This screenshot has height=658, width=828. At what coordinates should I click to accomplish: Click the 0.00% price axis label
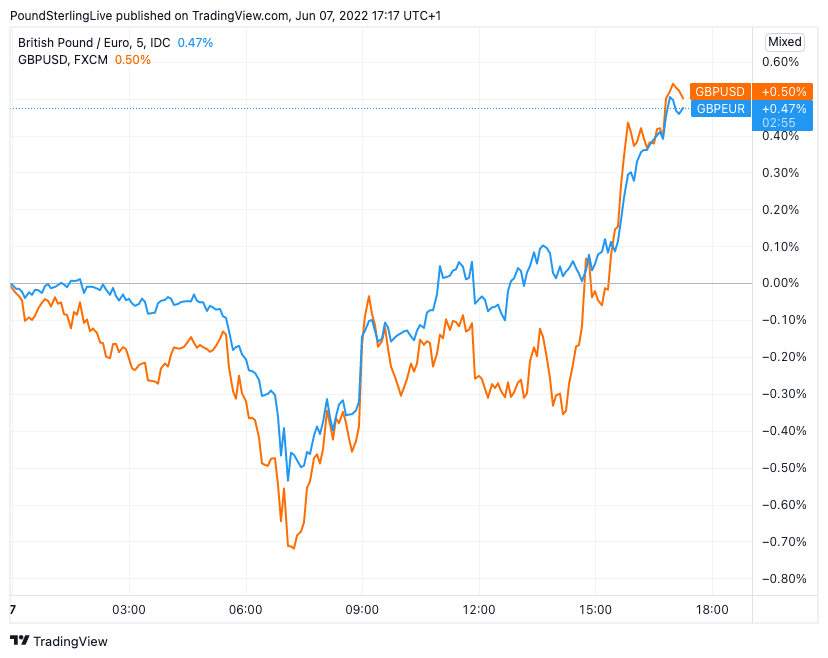click(781, 283)
